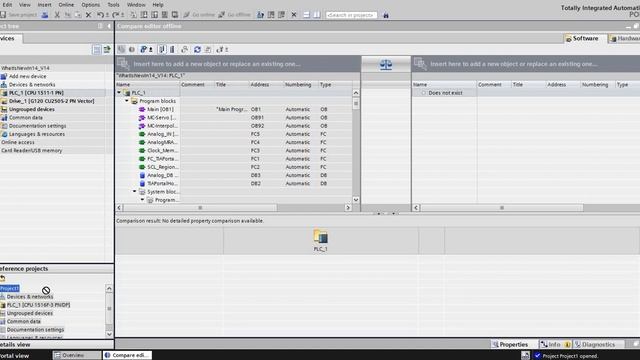The height and width of the screenshot is (360, 640).
Task: Click the project tree green arrow icon
Action: [107, 49]
